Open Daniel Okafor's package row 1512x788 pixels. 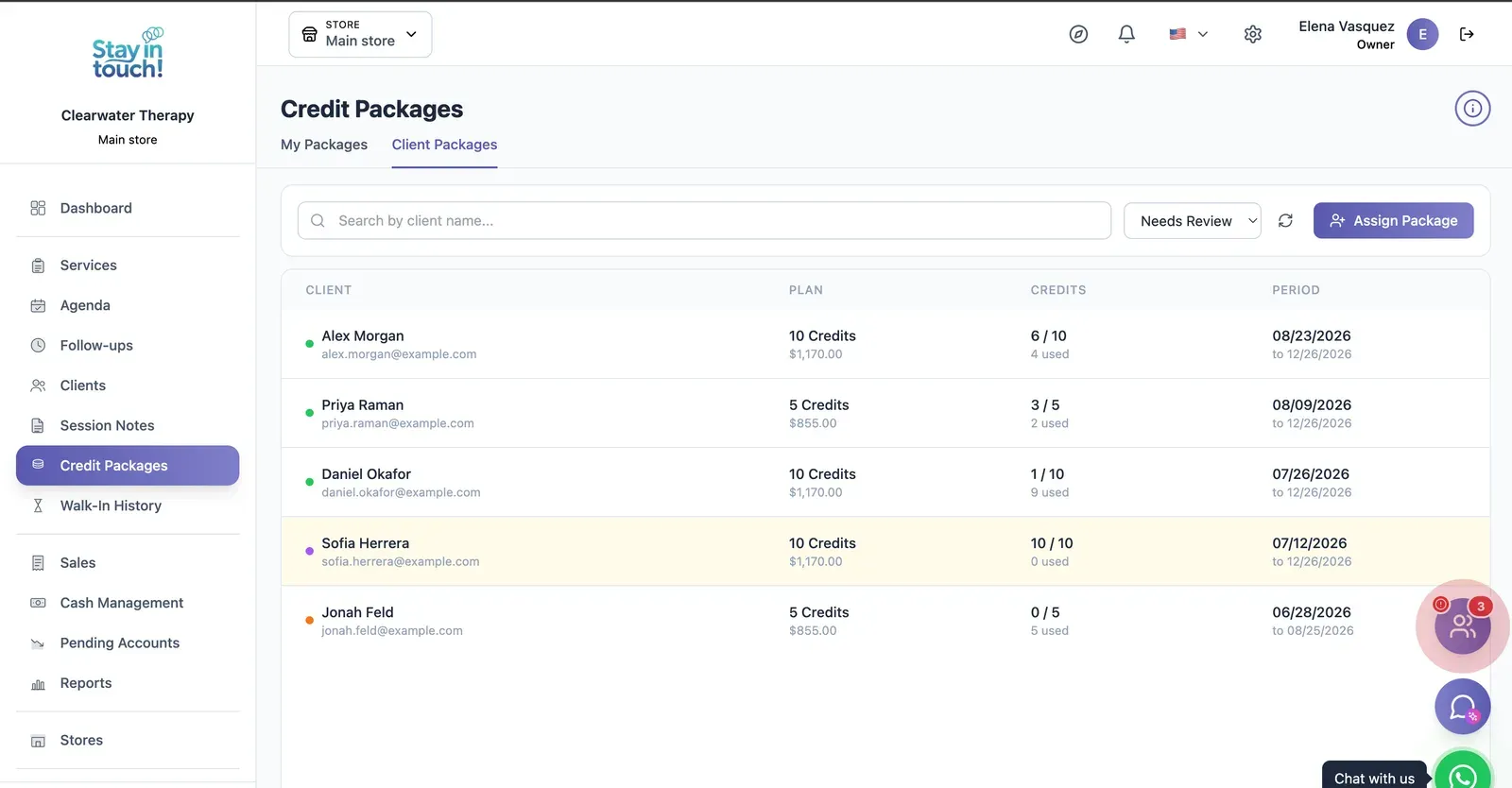(885, 482)
